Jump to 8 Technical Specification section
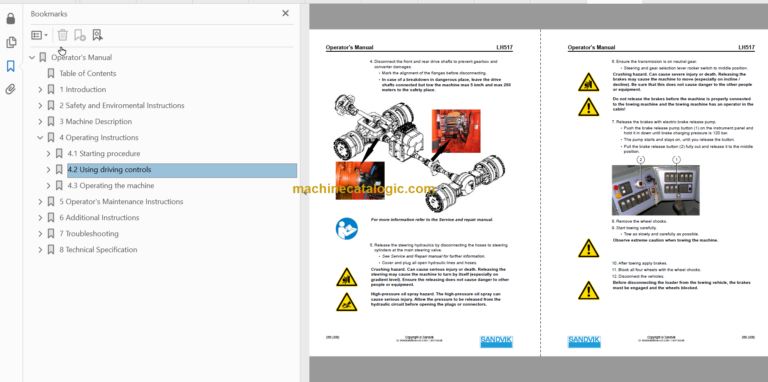The width and height of the screenshot is (768, 382). 98,250
